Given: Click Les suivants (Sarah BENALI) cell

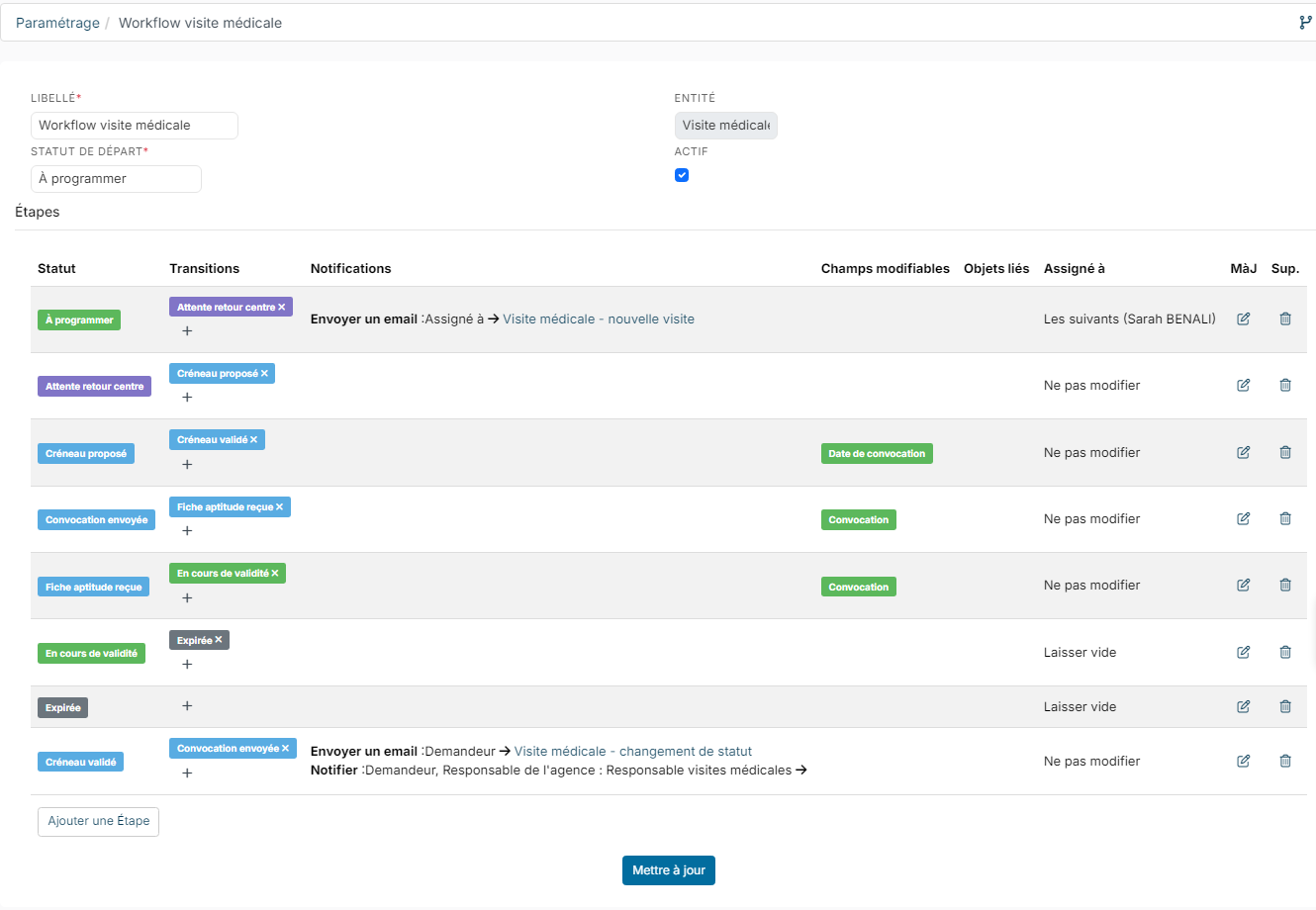Looking at the screenshot, I should tap(1130, 318).
